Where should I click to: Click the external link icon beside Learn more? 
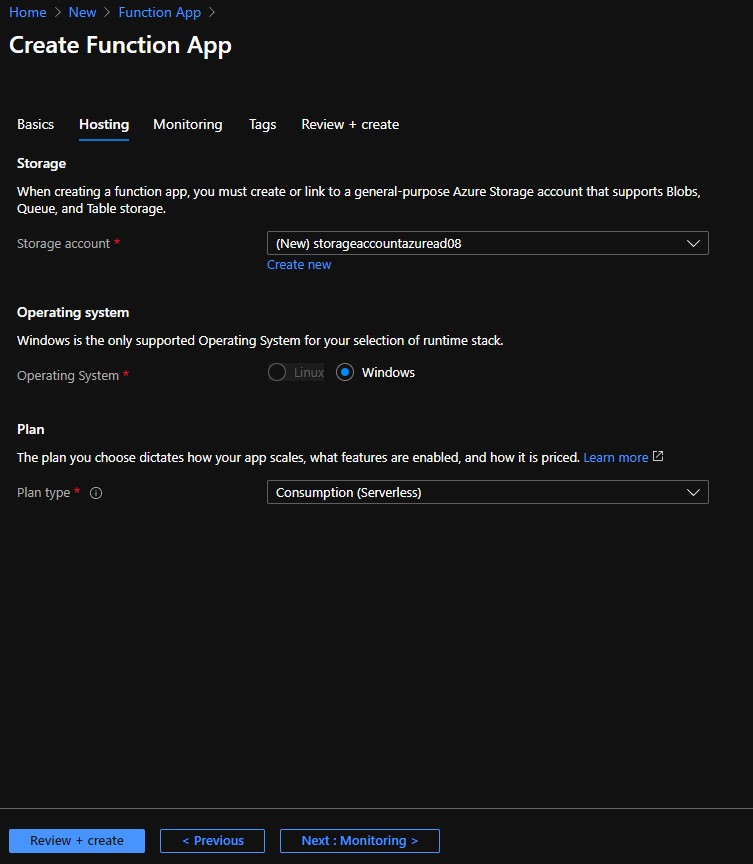658,456
